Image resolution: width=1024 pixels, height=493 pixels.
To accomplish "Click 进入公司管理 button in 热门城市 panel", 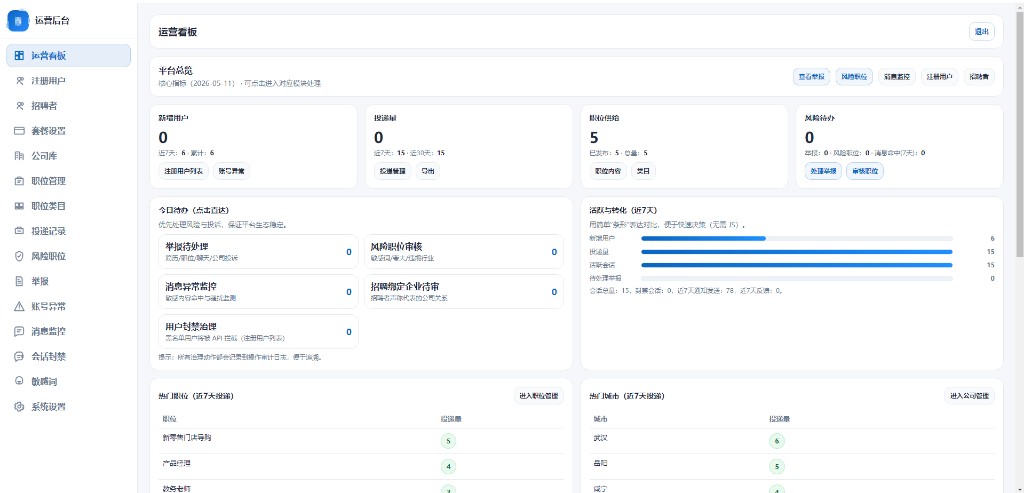I will 970,396.
